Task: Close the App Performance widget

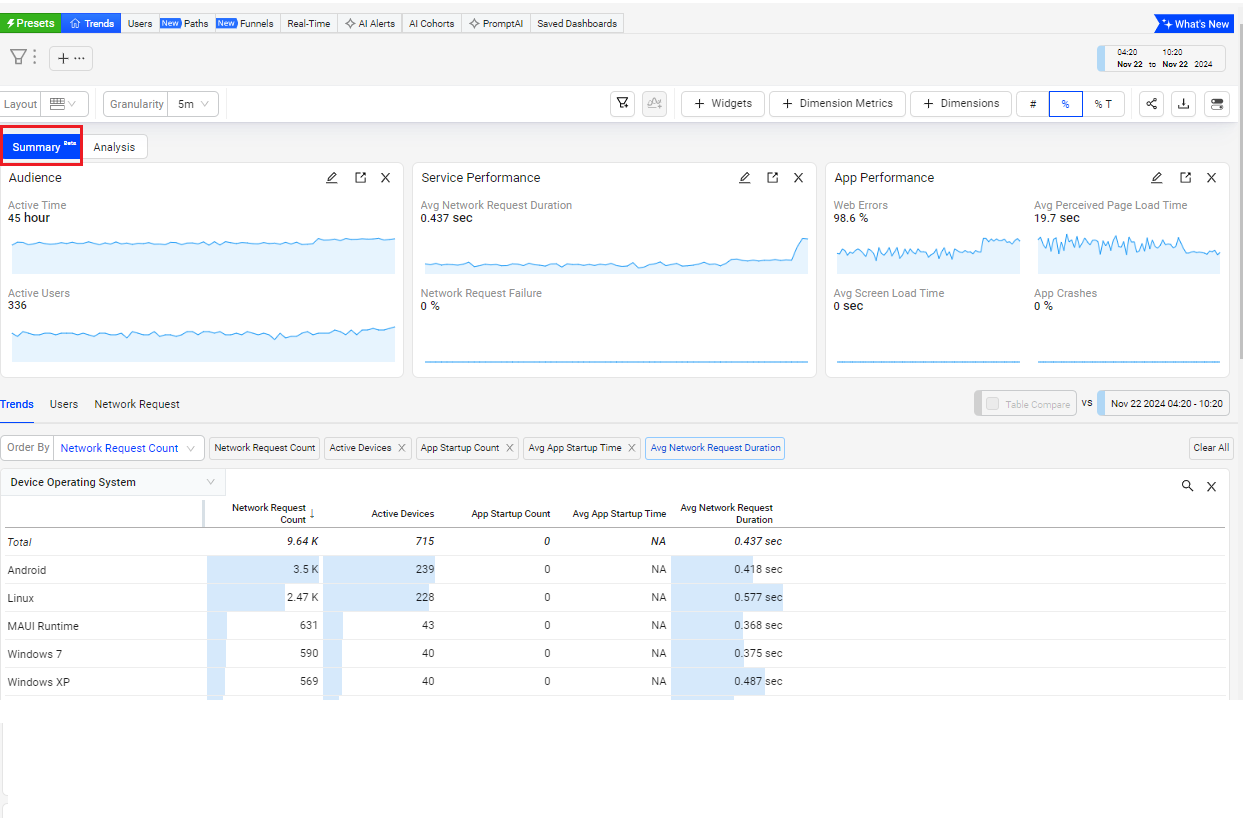Action: click(x=1211, y=178)
